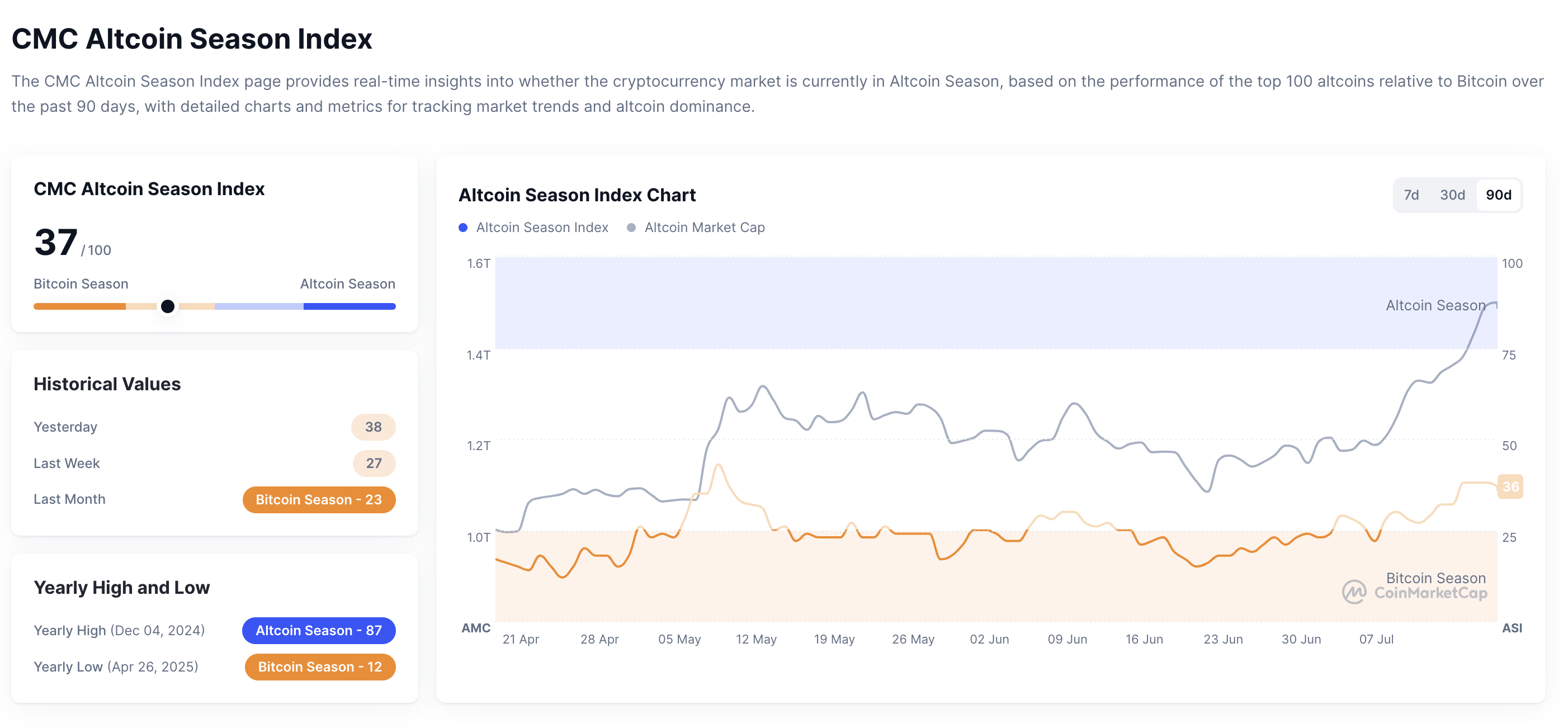Click the Bitcoin Season label on the gauge
The height and width of the screenshot is (728, 1568).
point(81,283)
